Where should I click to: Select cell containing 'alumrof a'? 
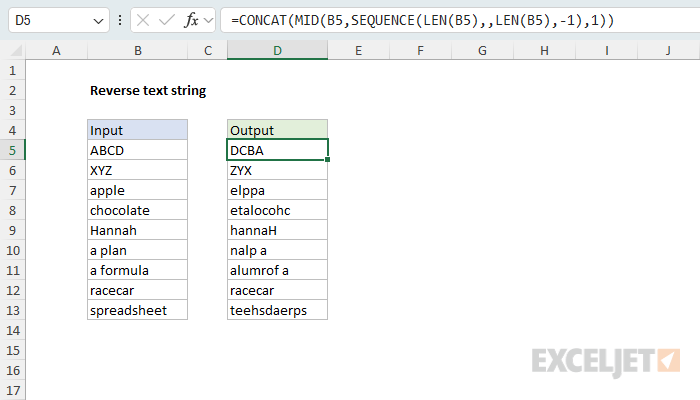(x=277, y=271)
